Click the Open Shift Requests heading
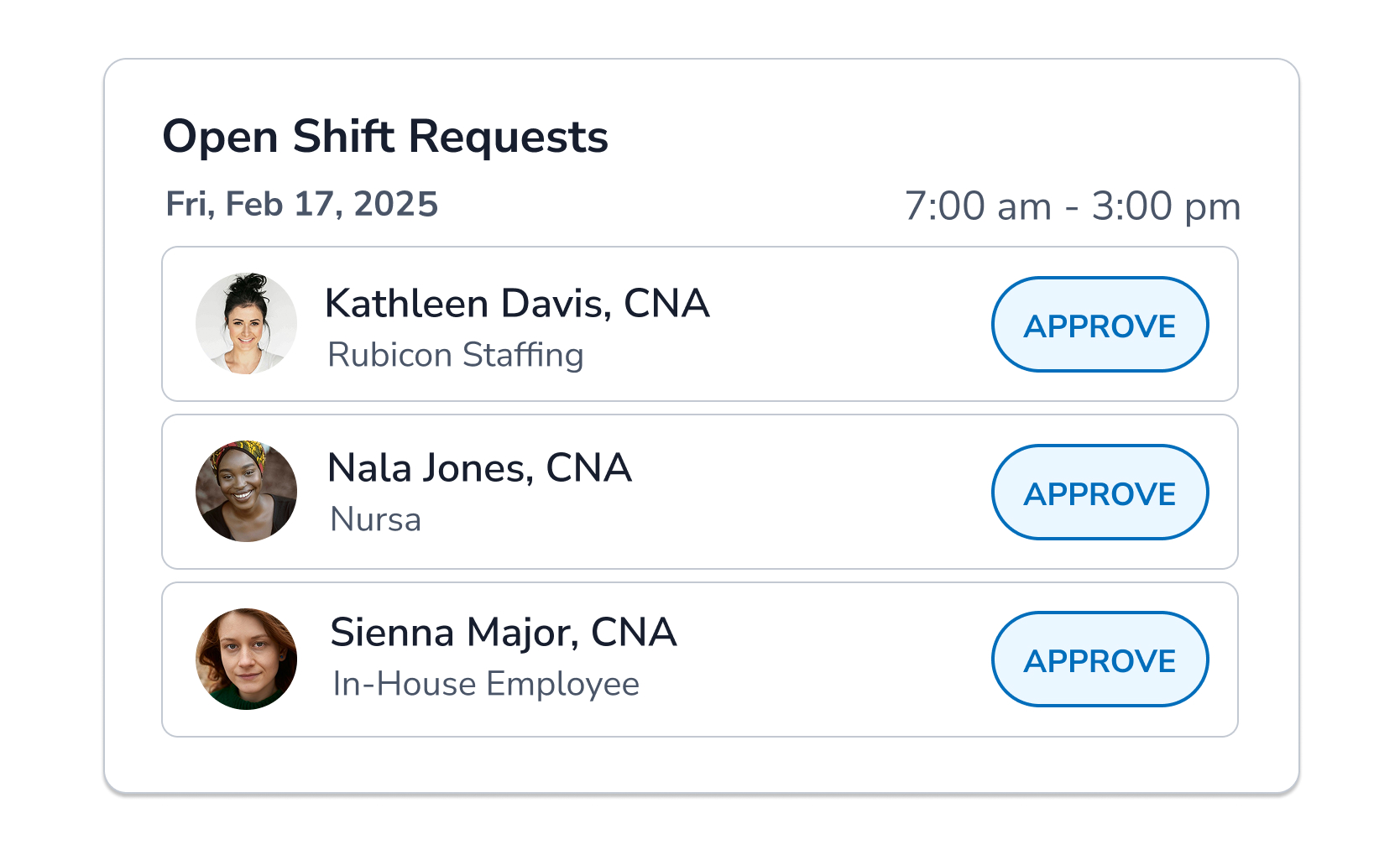Viewport: 1400px width, 850px height. click(385, 137)
